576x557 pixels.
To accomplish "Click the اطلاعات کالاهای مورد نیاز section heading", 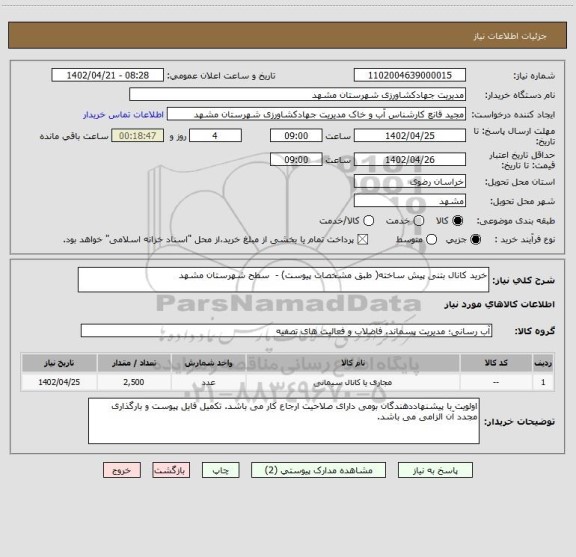I will [x=499, y=304].
